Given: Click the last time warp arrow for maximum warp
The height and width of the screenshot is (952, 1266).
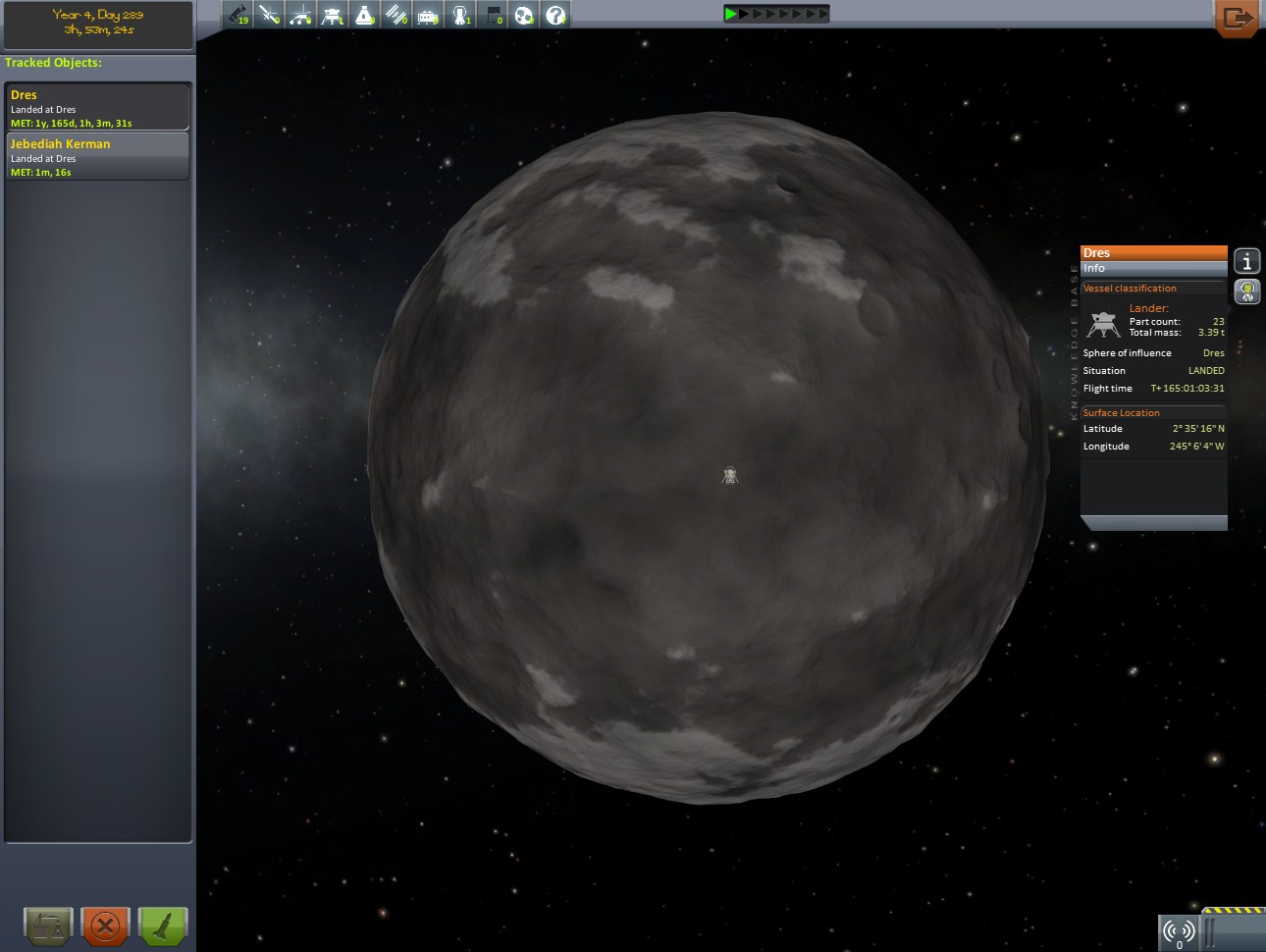Looking at the screenshot, I should click(x=822, y=14).
